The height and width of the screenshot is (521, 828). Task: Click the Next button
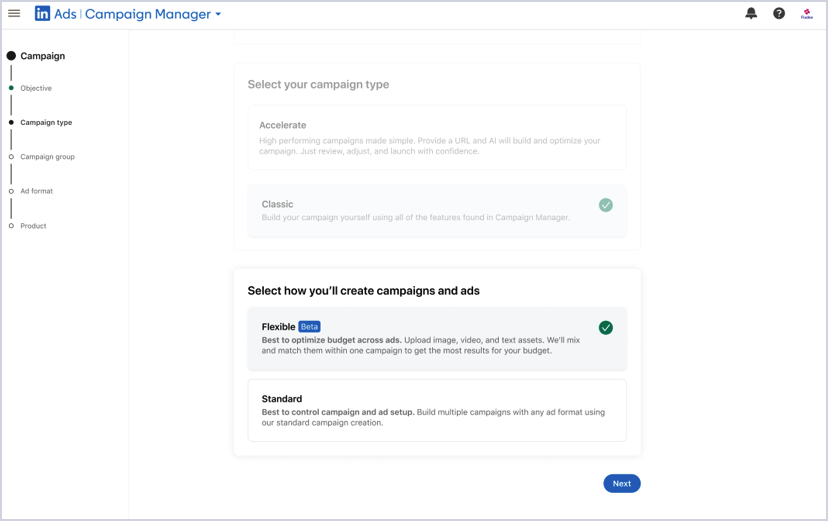(x=622, y=484)
